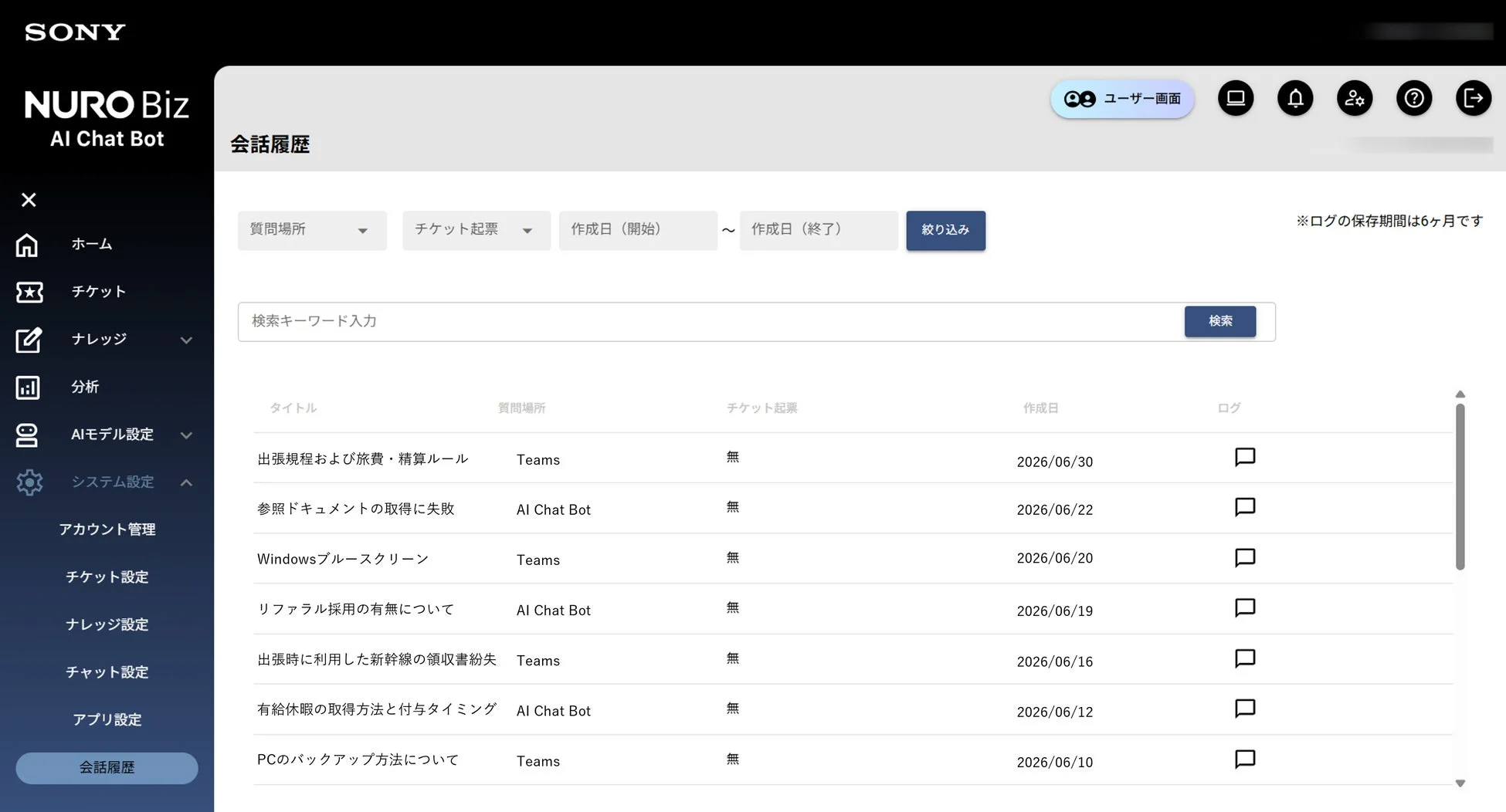This screenshot has width=1506, height=812.
Task: Click the 絞り込み filter button
Action: tap(945, 230)
